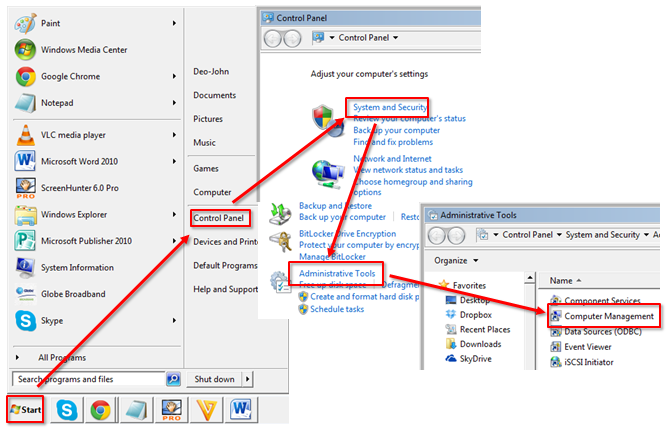Screen dimensions: 669x428
Task: Click Find and fix problems link
Action: (393, 142)
